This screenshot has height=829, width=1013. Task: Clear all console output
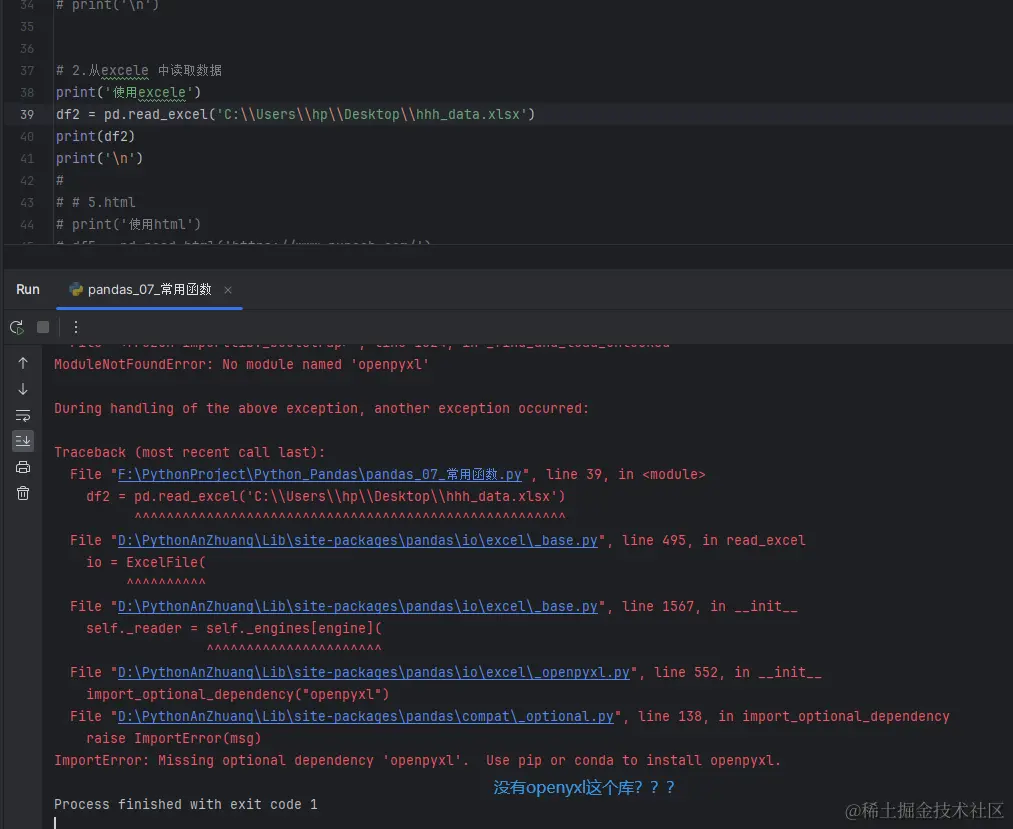pos(23,494)
